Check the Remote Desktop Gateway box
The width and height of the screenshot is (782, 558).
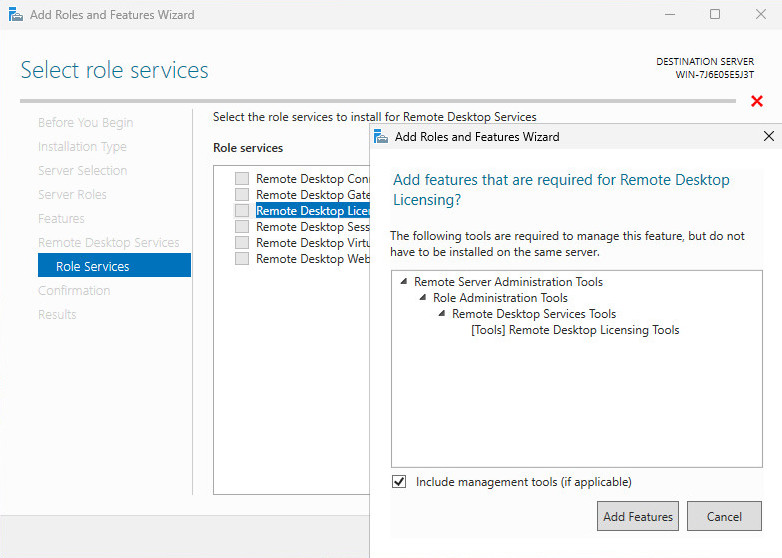pos(242,194)
